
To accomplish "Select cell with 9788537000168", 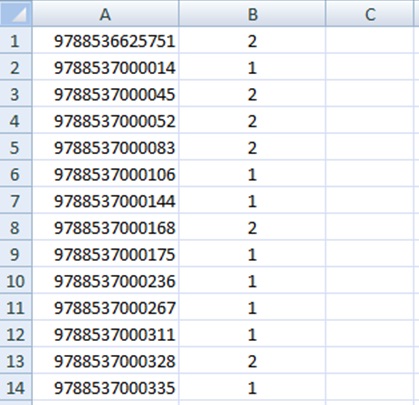I will coord(106,227).
